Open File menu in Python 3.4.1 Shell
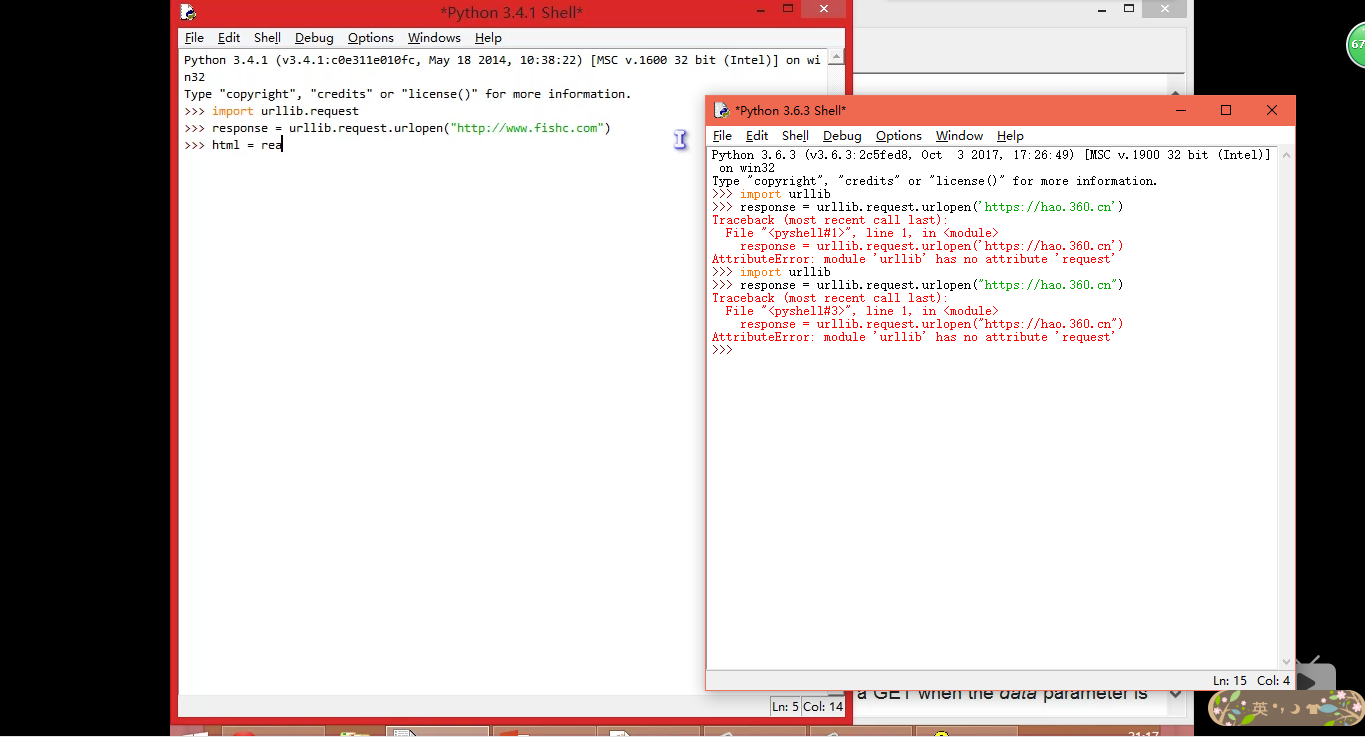 [194, 38]
